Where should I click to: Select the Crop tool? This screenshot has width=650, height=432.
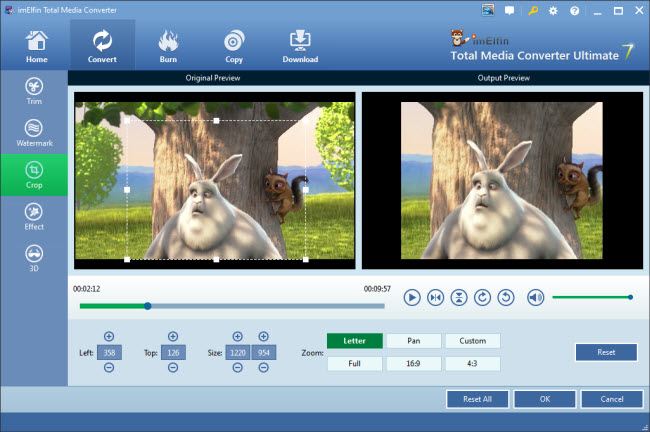(34, 175)
